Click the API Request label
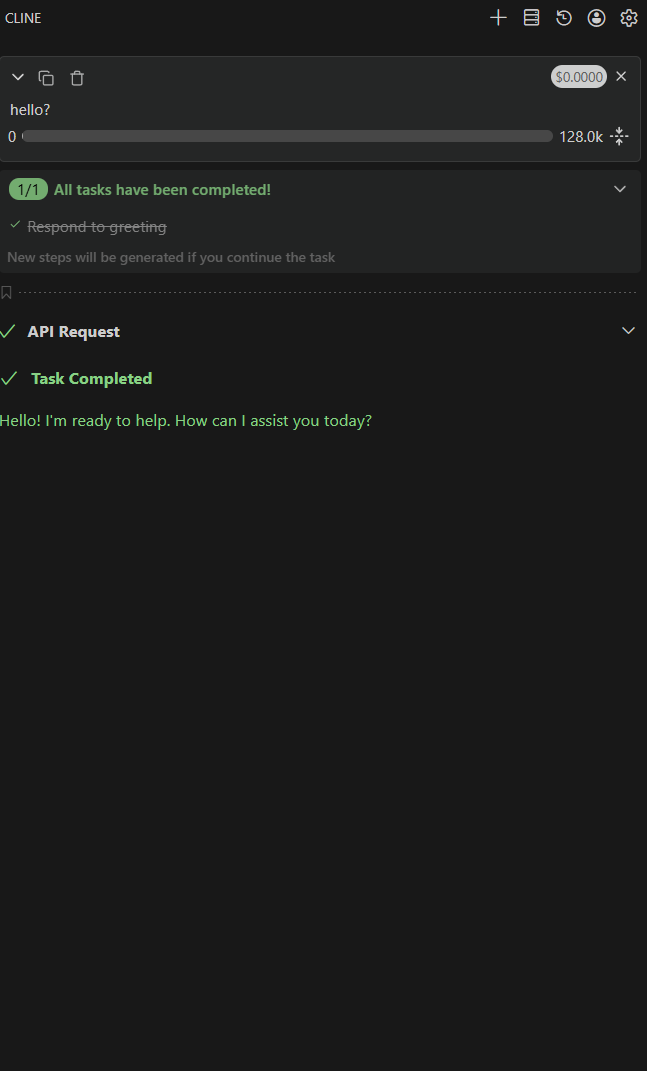 [x=74, y=331]
